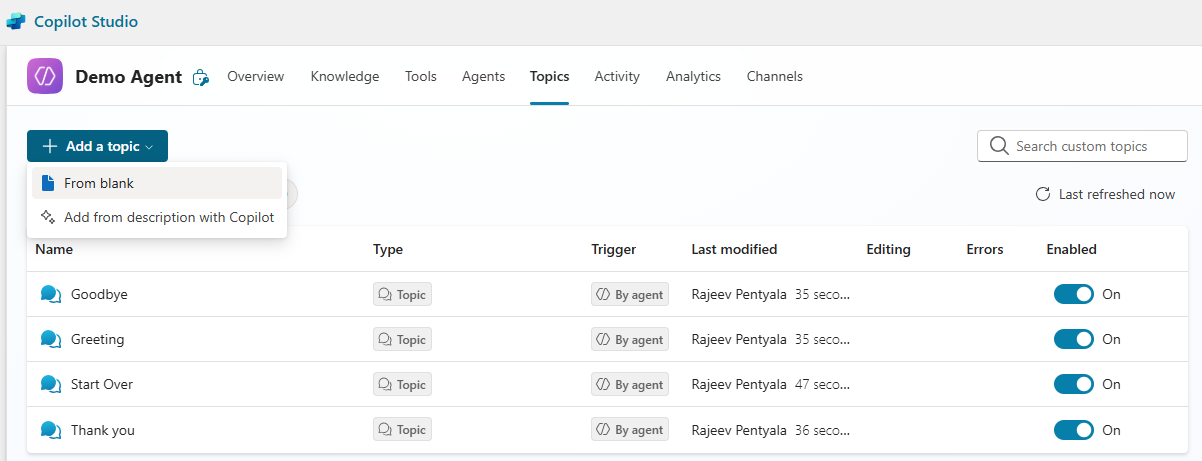Open the Analytics tab
Image resolution: width=1202 pixels, height=461 pixels.
click(693, 76)
